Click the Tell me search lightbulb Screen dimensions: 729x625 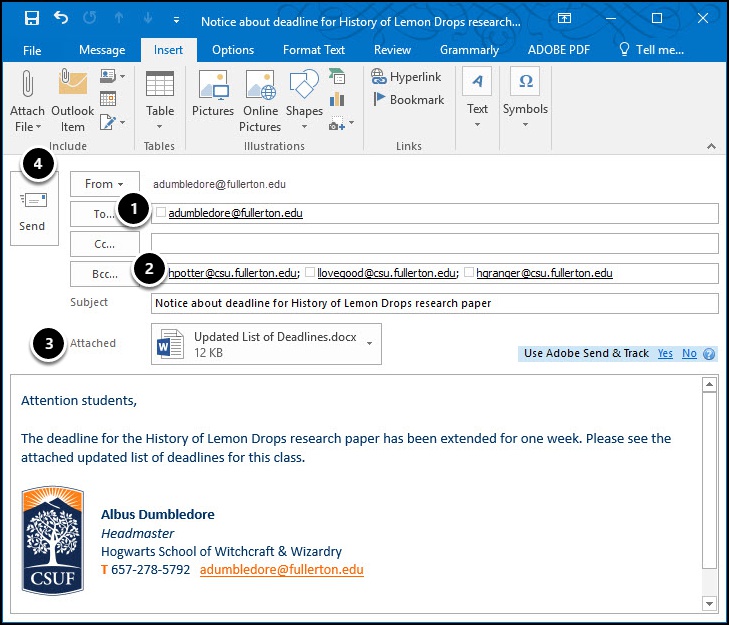pyautogui.click(x=624, y=49)
